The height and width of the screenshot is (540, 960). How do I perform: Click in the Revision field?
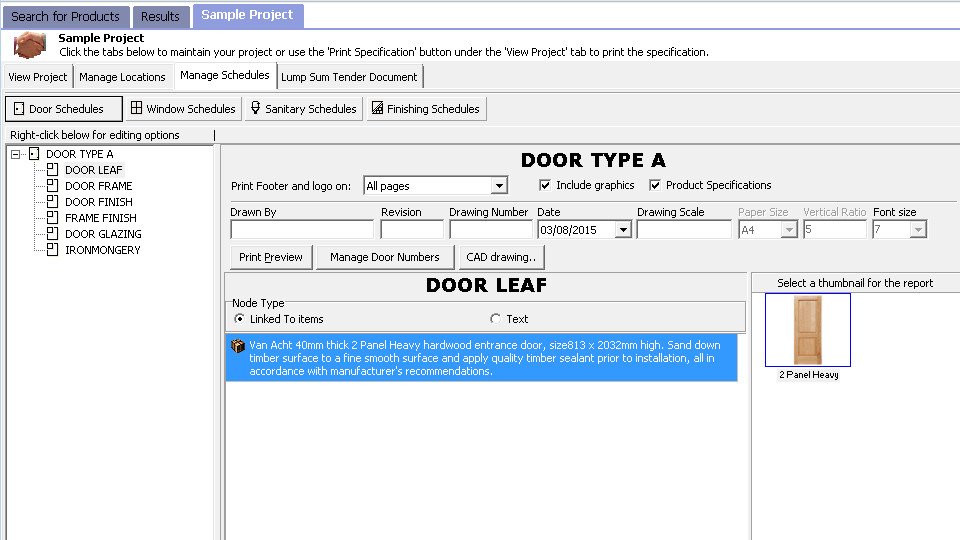(411, 230)
